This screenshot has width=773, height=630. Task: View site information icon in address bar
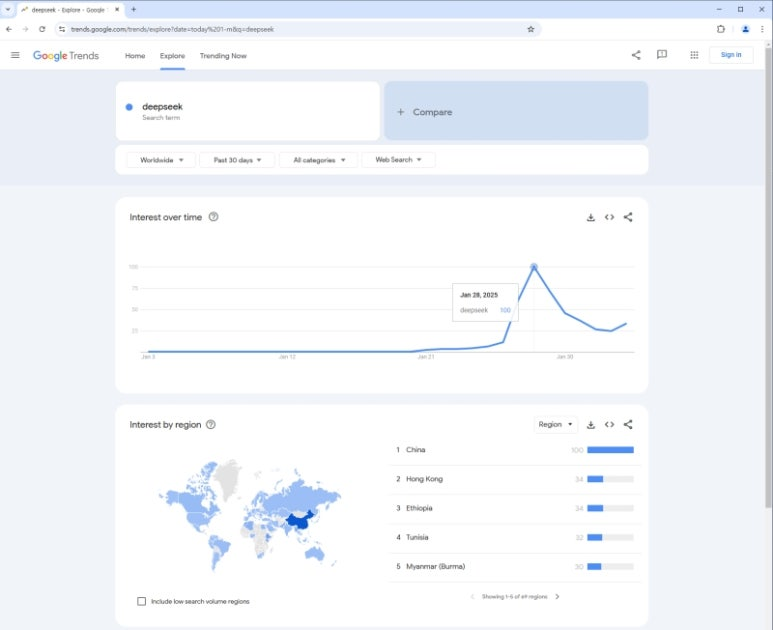(x=62, y=29)
